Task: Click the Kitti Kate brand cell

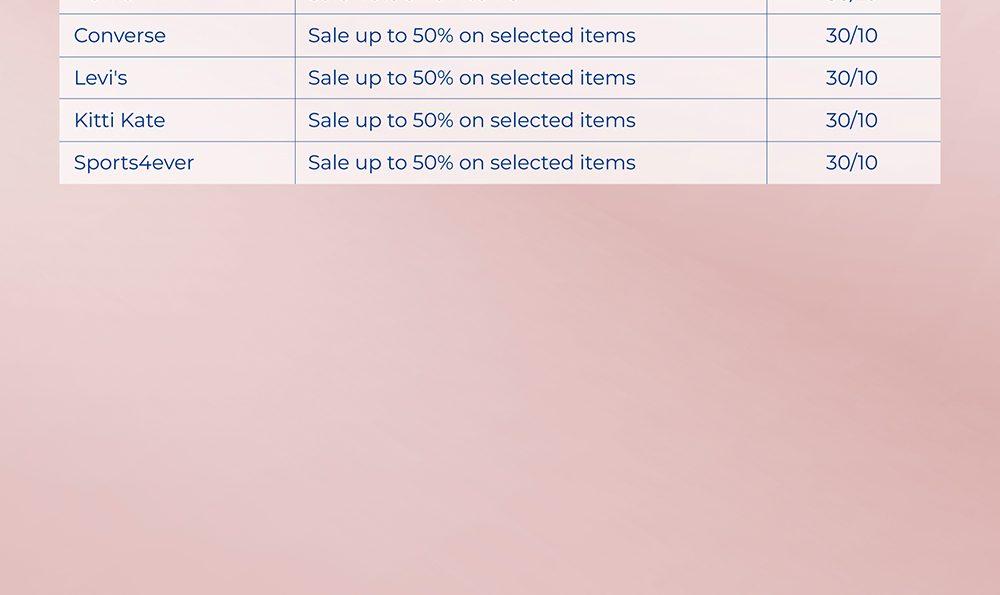Action: [x=119, y=121]
